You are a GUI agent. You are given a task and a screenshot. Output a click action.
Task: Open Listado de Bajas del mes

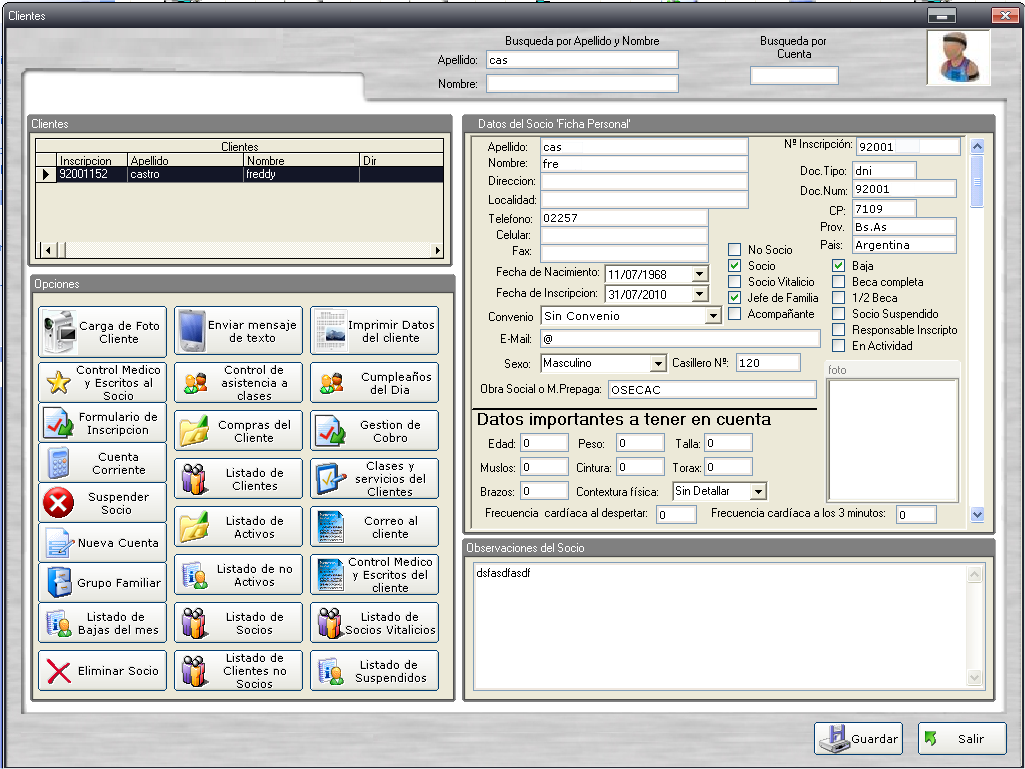(x=103, y=623)
